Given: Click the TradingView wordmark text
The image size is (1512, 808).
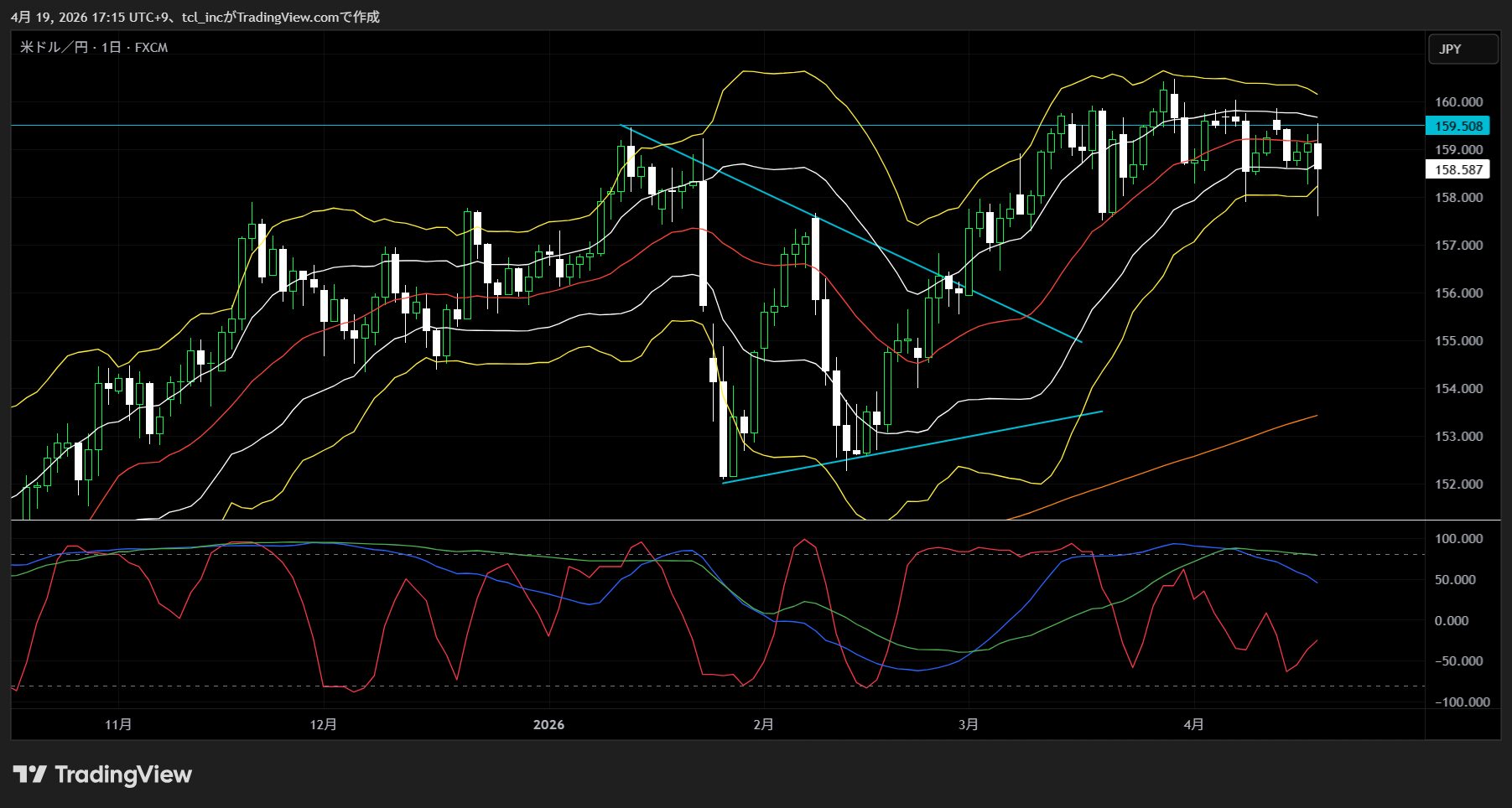Looking at the screenshot, I should [123, 774].
